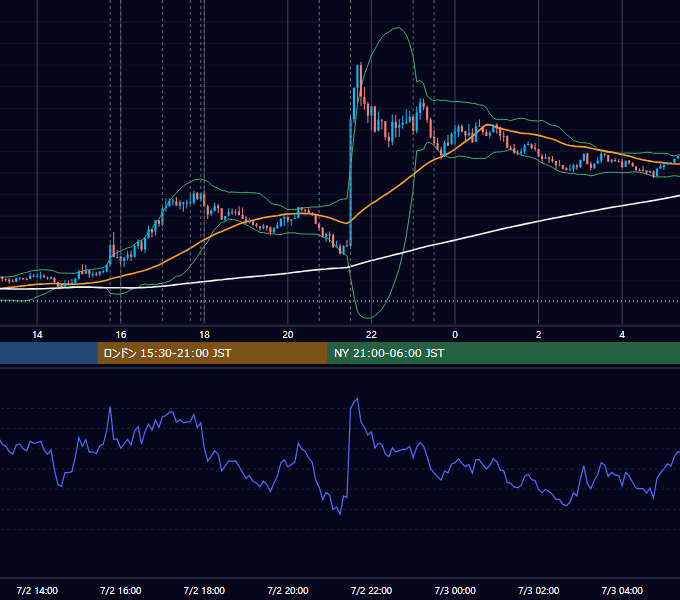
Task: Click the lower green band's deepest trough
Action: click(x=369, y=318)
